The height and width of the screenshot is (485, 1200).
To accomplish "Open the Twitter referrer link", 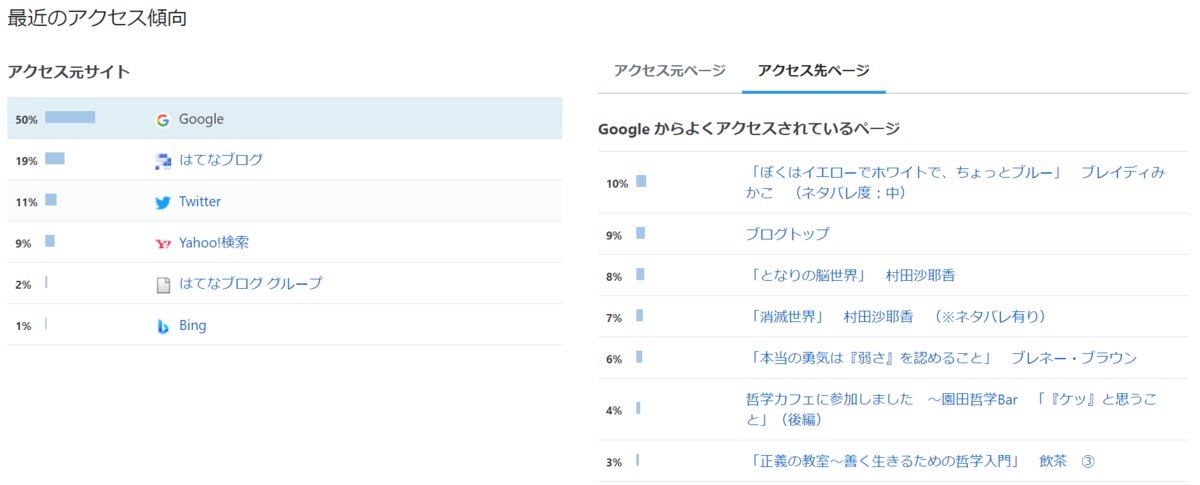I will (200, 201).
